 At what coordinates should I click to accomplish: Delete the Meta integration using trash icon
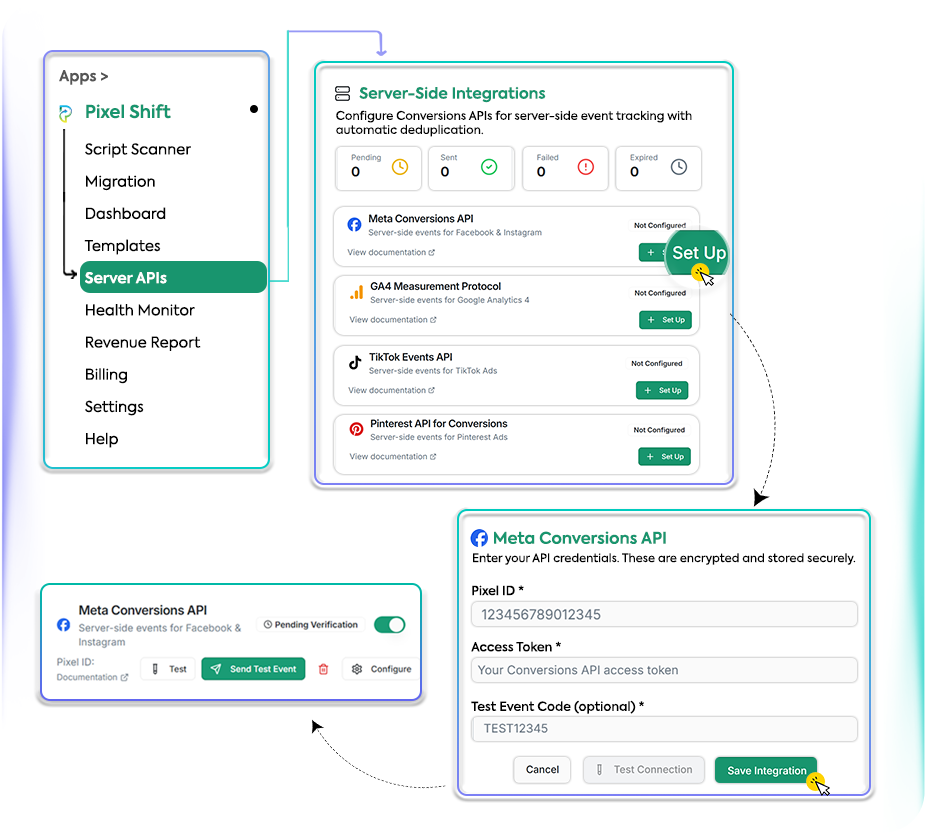pyautogui.click(x=323, y=669)
